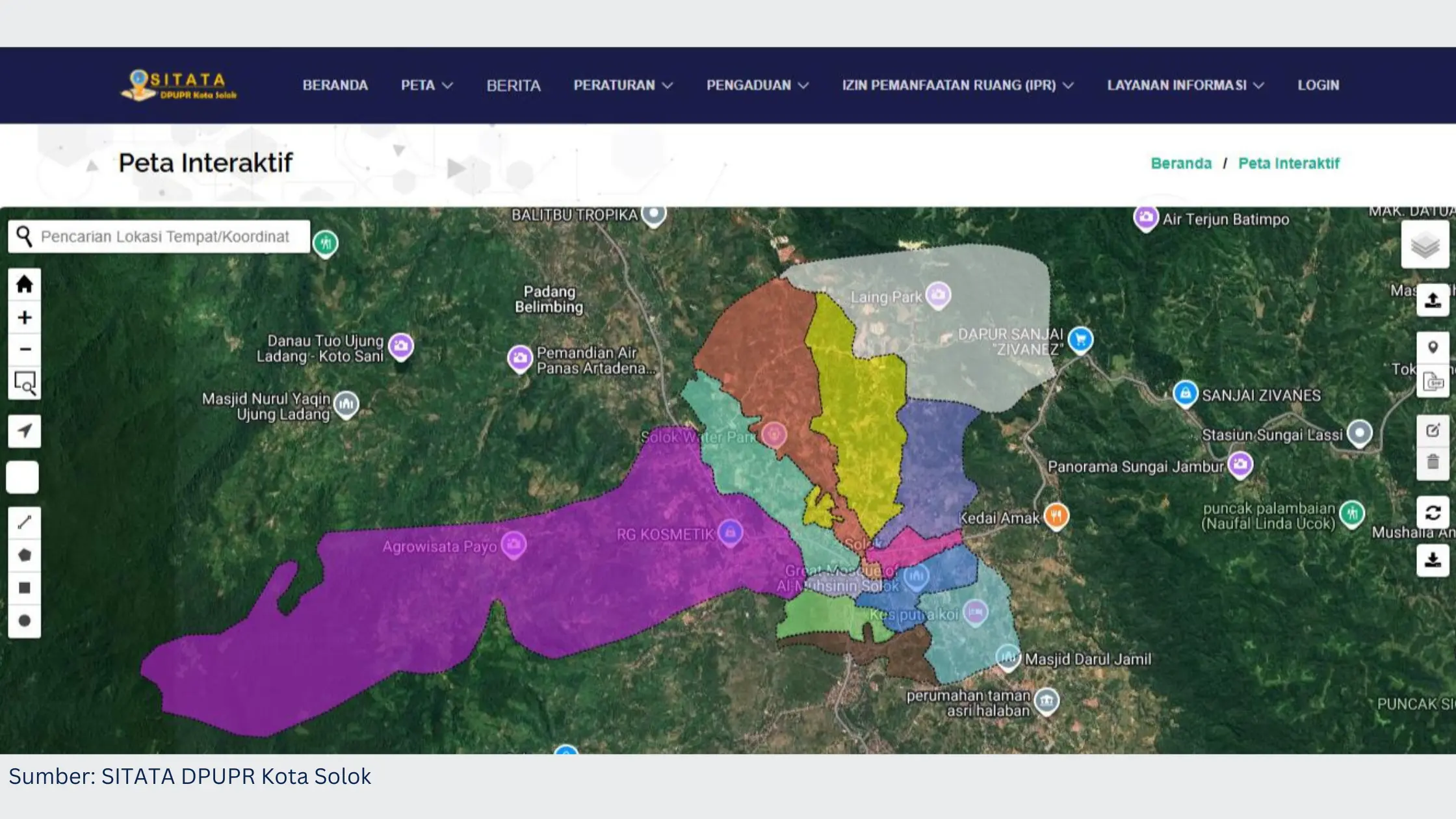This screenshot has width=1456, height=819.
Task: Toggle my location tracking with the arrow icon
Action: (24, 431)
